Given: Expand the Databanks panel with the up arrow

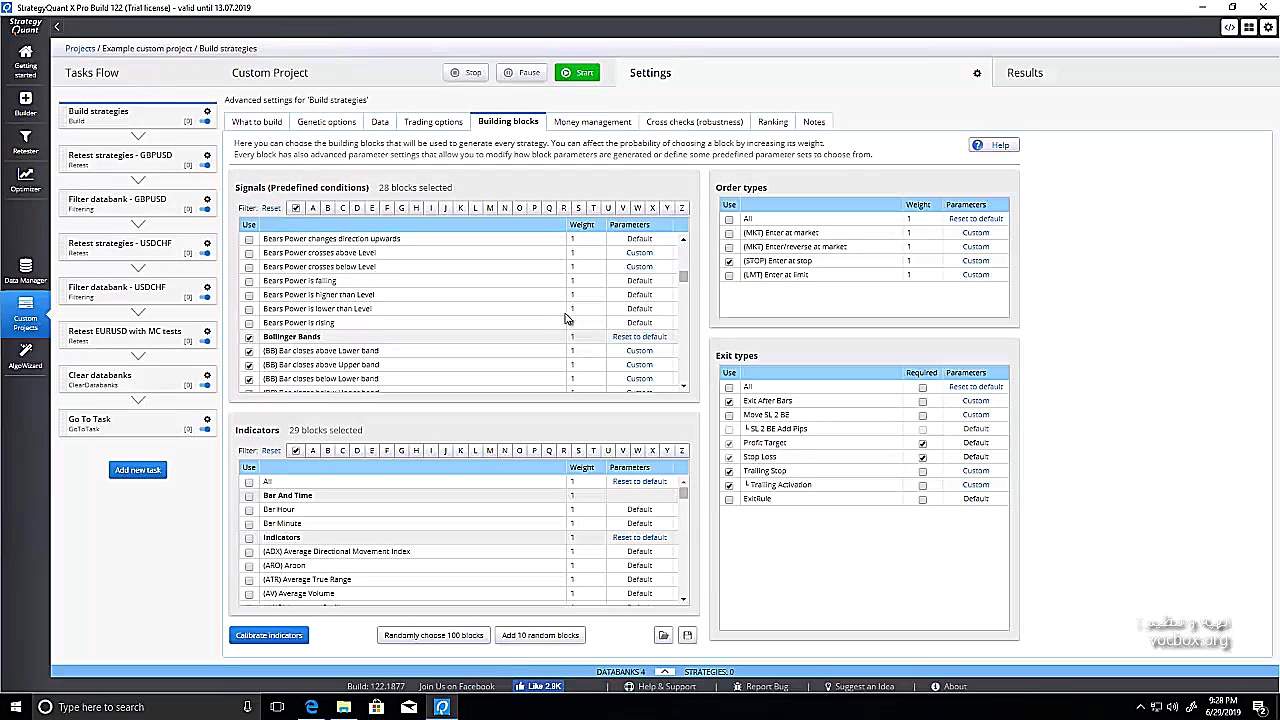Looking at the screenshot, I should (x=664, y=672).
